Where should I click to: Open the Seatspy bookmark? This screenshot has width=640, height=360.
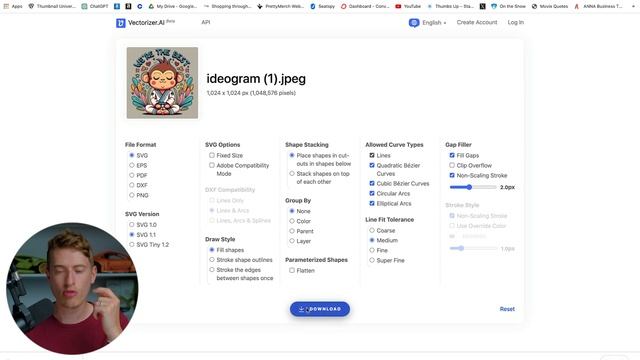tap(322, 6)
